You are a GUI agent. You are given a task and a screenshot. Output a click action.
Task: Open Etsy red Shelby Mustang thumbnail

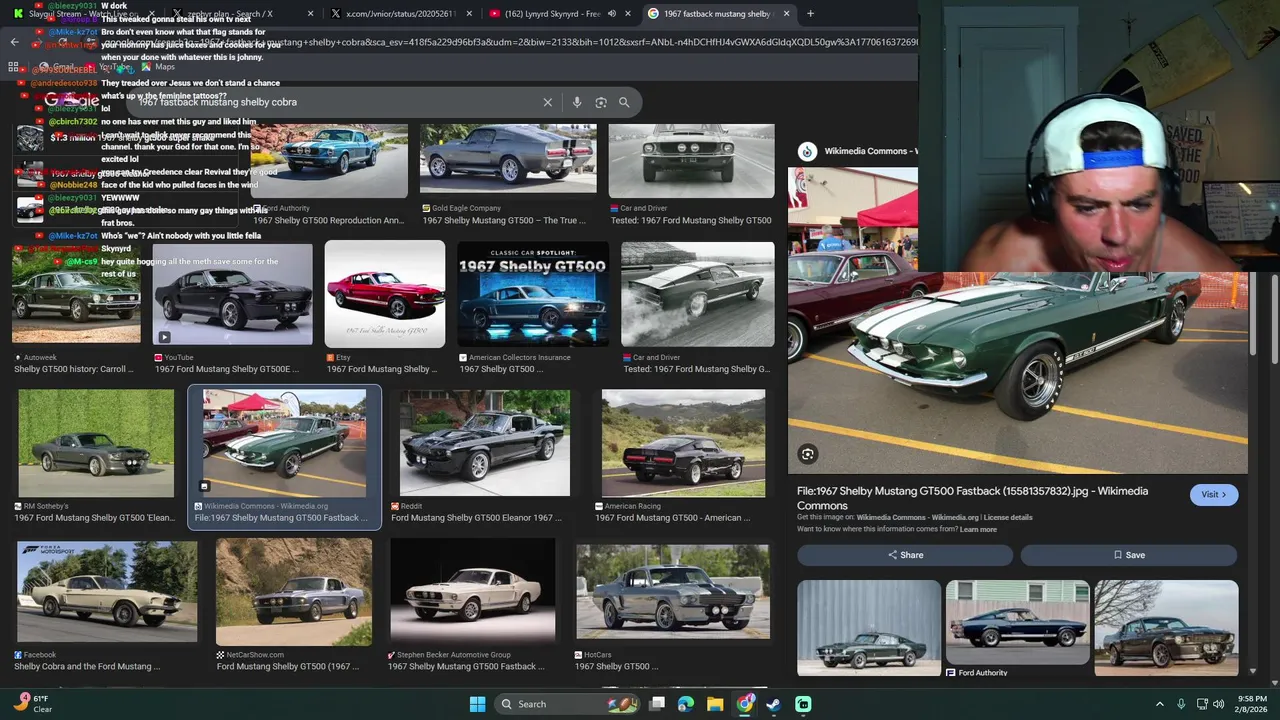tap(385, 294)
